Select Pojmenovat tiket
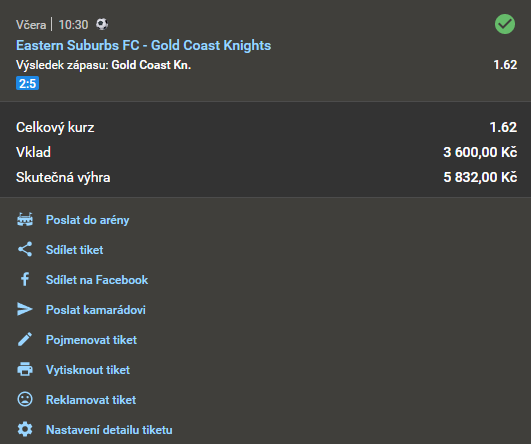 [91, 340]
